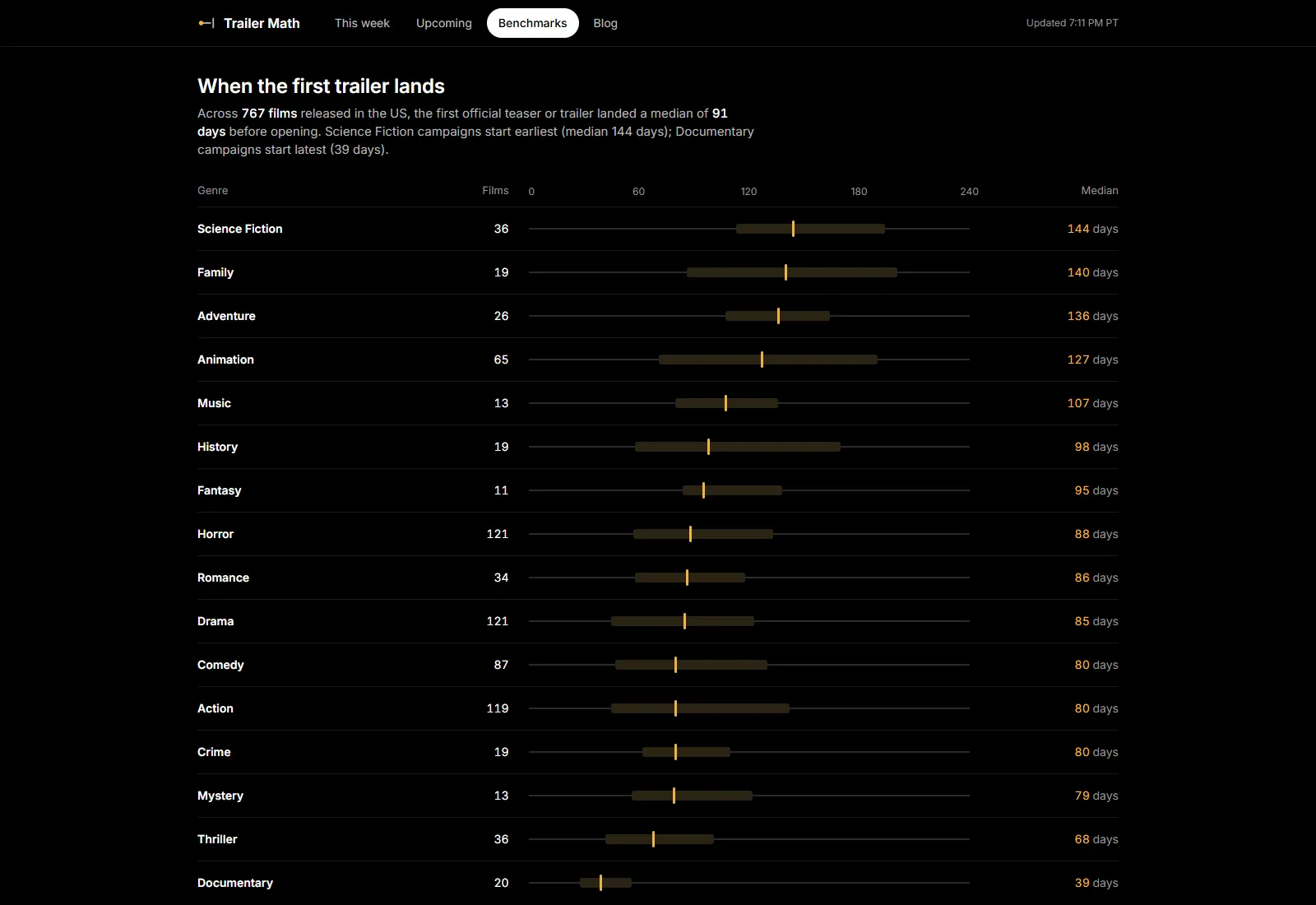Select the Music genre label
The height and width of the screenshot is (905, 1316).
tap(214, 403)
